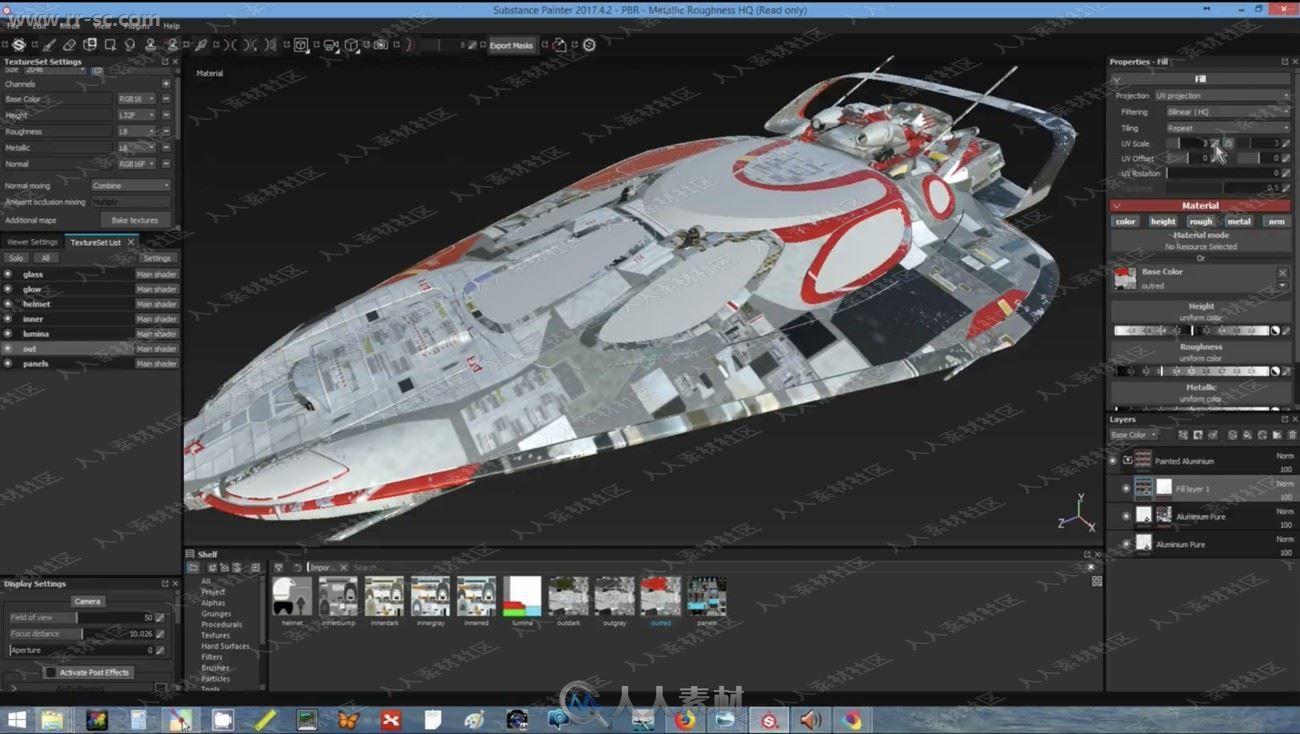Toggle the panels texture set visibility

pos(8,363)
